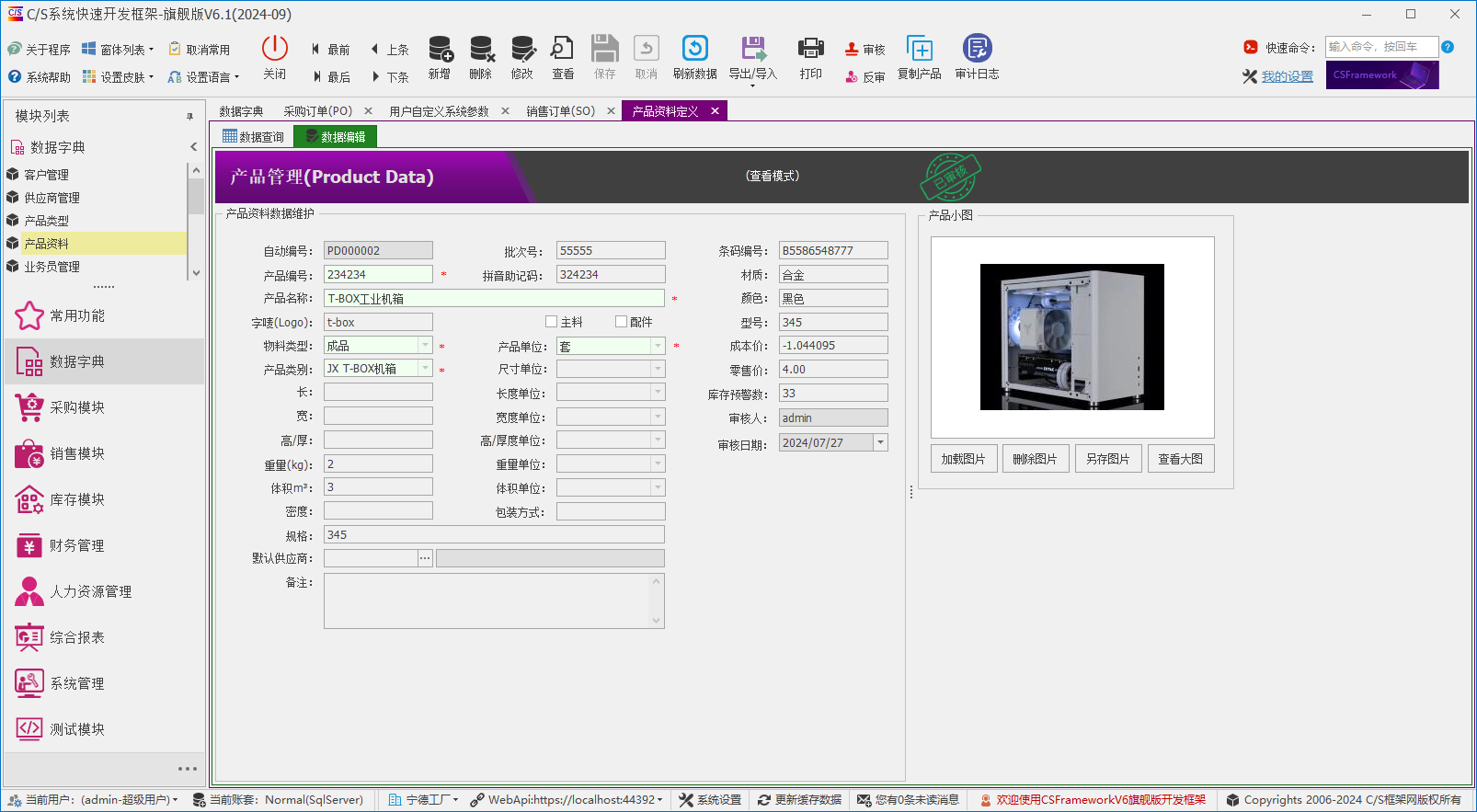Open the 尺寸单位 dropdown

658,369
